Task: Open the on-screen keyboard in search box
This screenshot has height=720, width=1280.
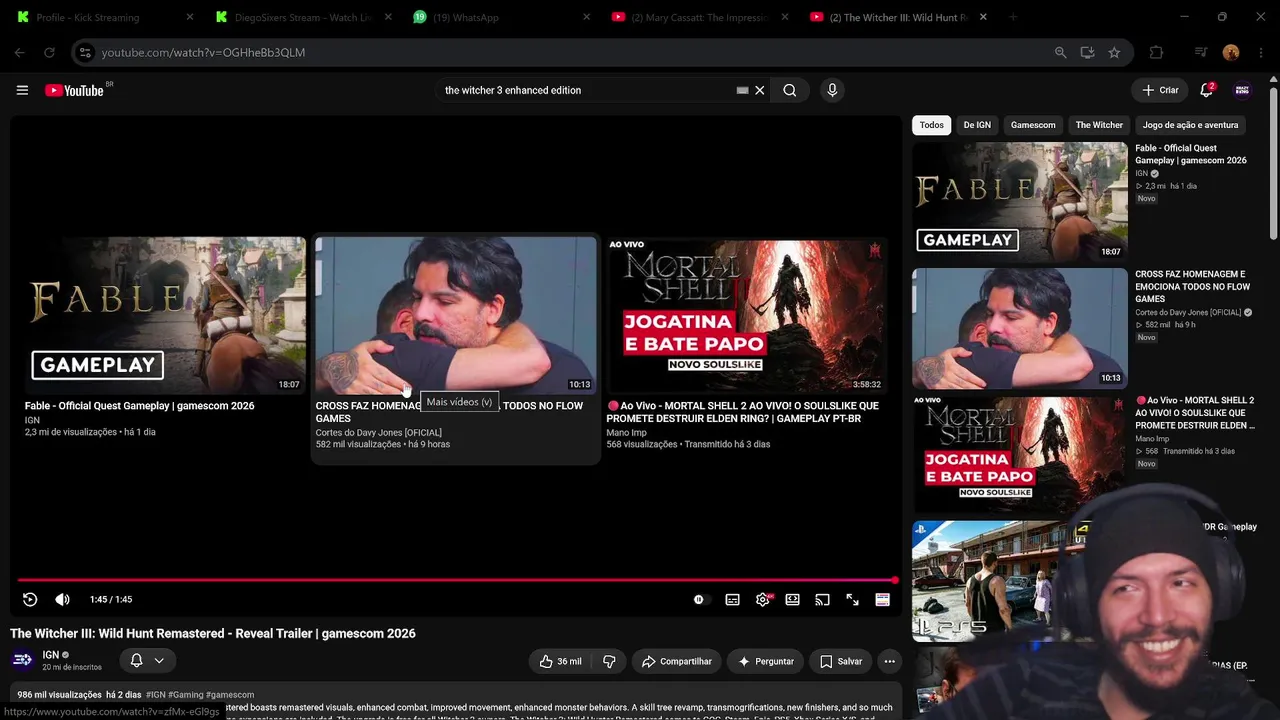Action: click(x=742, y=90)
